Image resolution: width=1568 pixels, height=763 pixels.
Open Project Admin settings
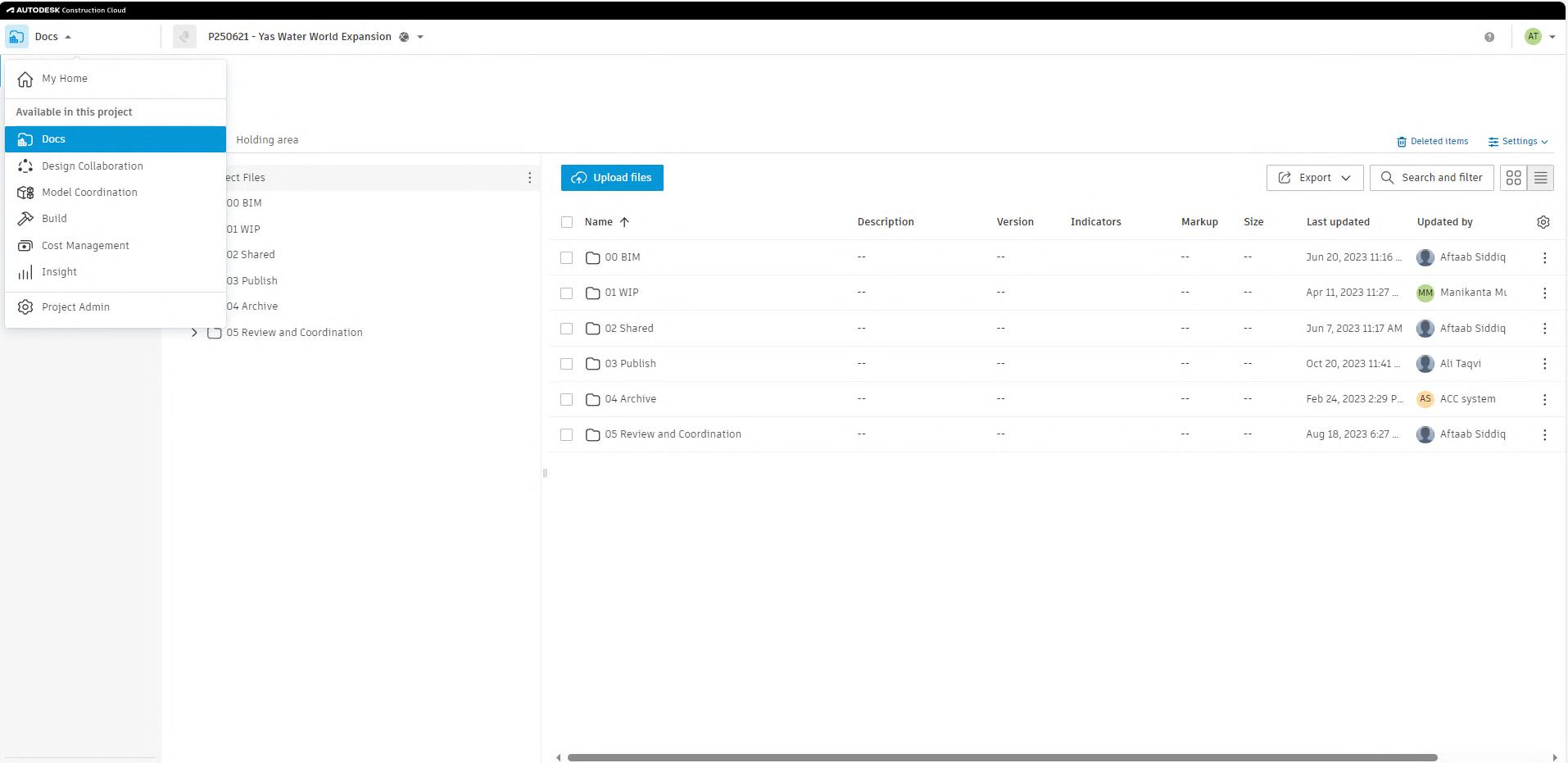point(115,307)
